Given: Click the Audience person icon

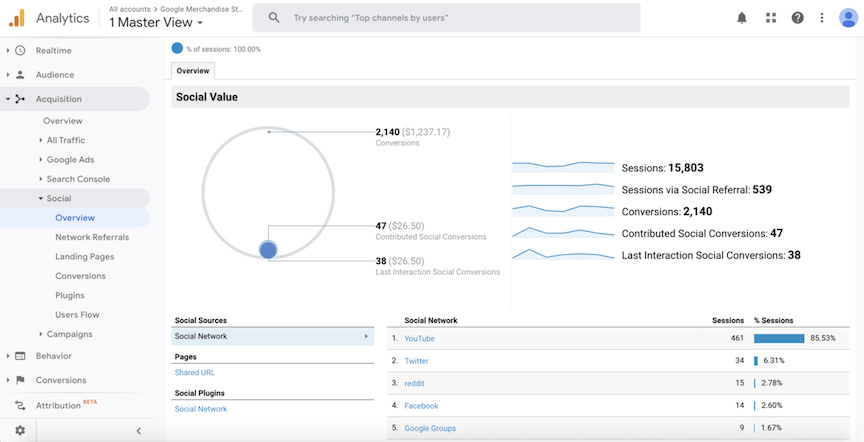Looking at the screenshot, I should (20, 75).
